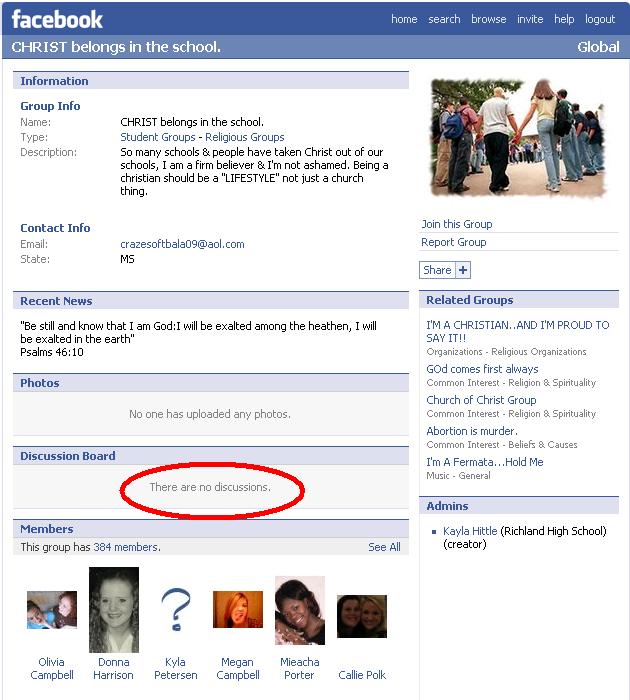This screenshot has height=700, width=630.
Task: Click the Admins section header
Action: [x=519, y=506]
